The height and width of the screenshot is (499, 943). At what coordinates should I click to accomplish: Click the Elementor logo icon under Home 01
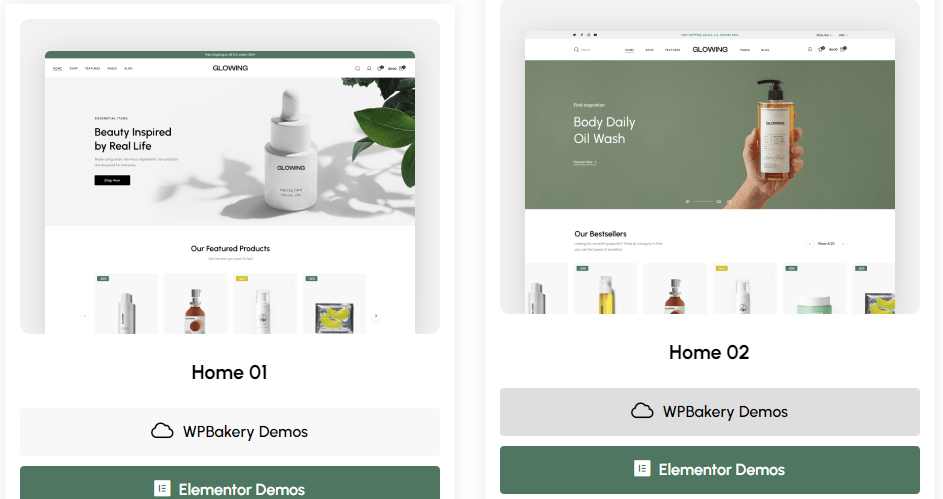[x=162, y=488]
